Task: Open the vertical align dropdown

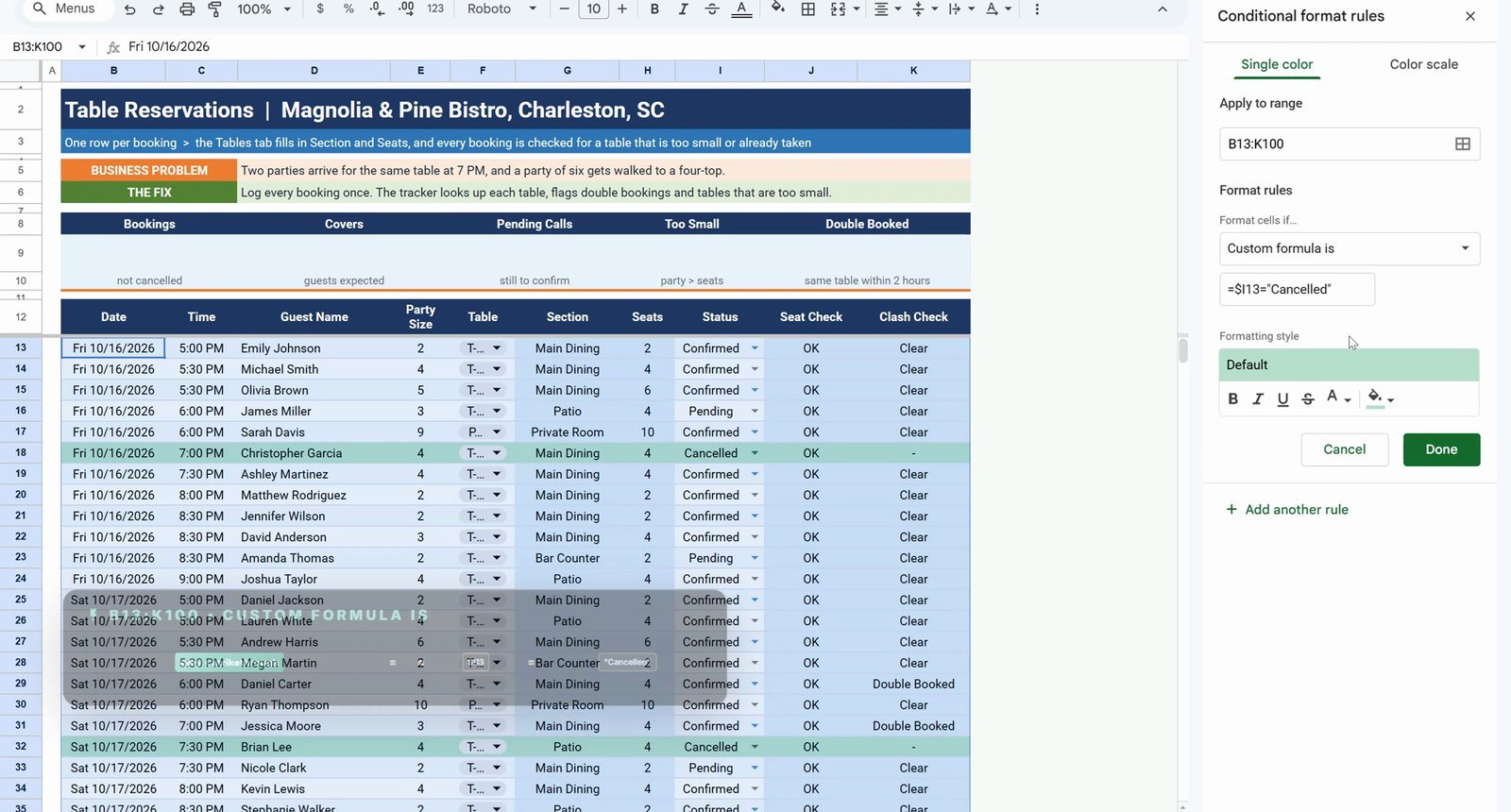Action: (x=924, y=8)
